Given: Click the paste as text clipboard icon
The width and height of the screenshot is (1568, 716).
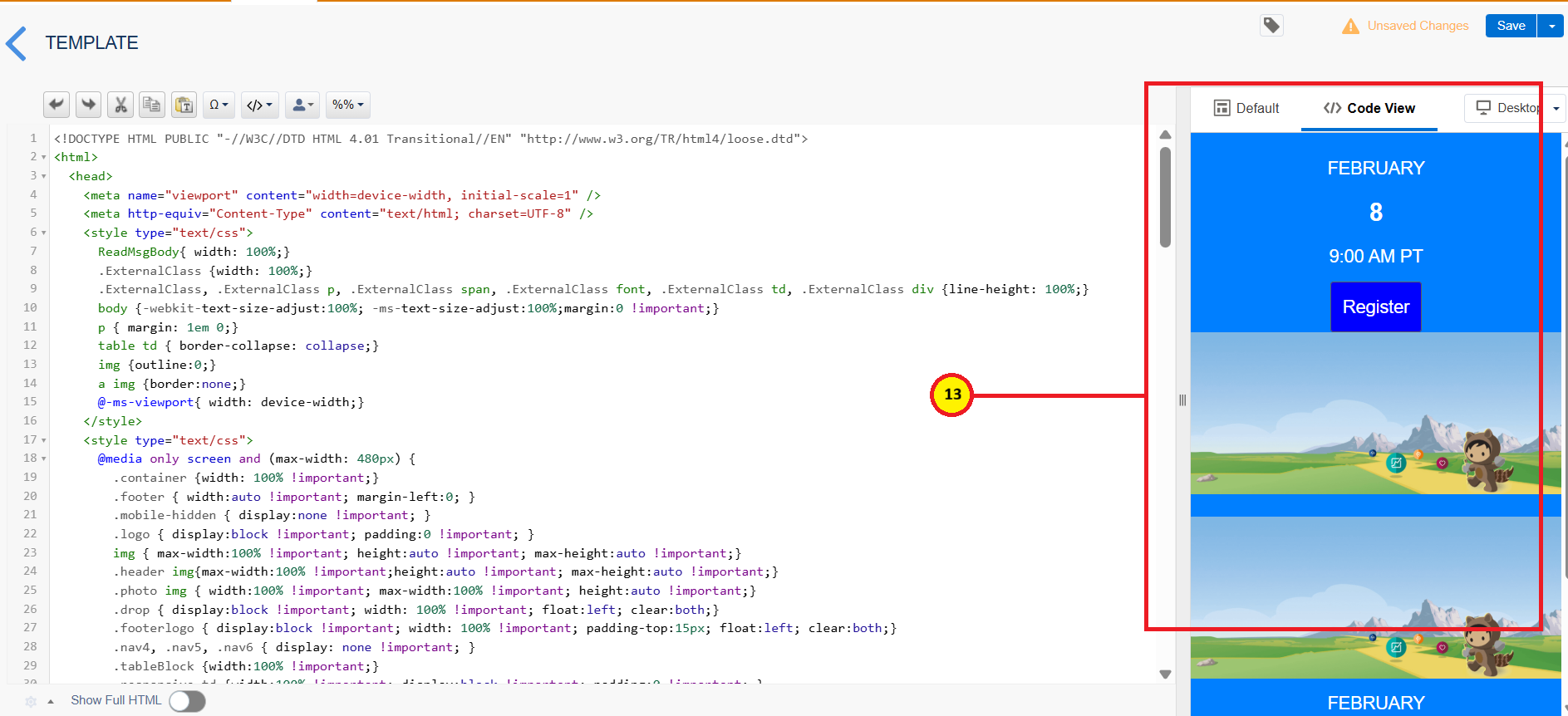Looking at the screenshot, I should point(184,105).
